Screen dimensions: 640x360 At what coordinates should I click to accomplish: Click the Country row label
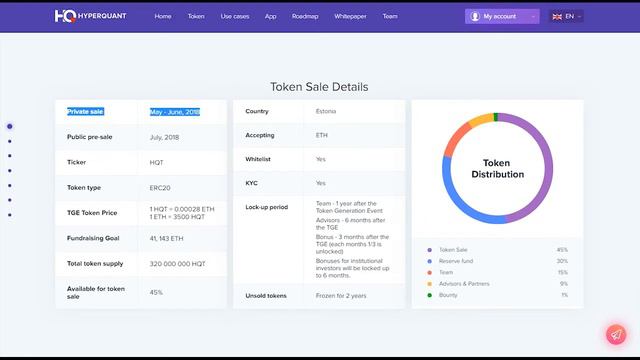257,111
